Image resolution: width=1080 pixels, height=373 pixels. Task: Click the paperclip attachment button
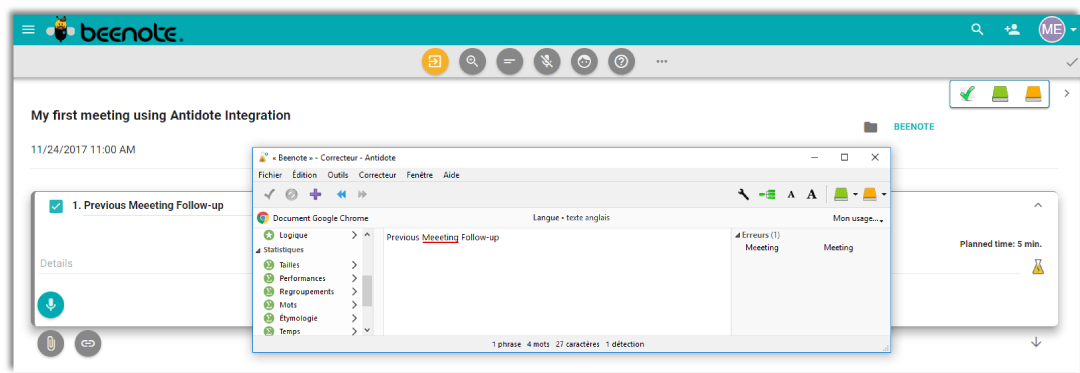click(51, 342)
